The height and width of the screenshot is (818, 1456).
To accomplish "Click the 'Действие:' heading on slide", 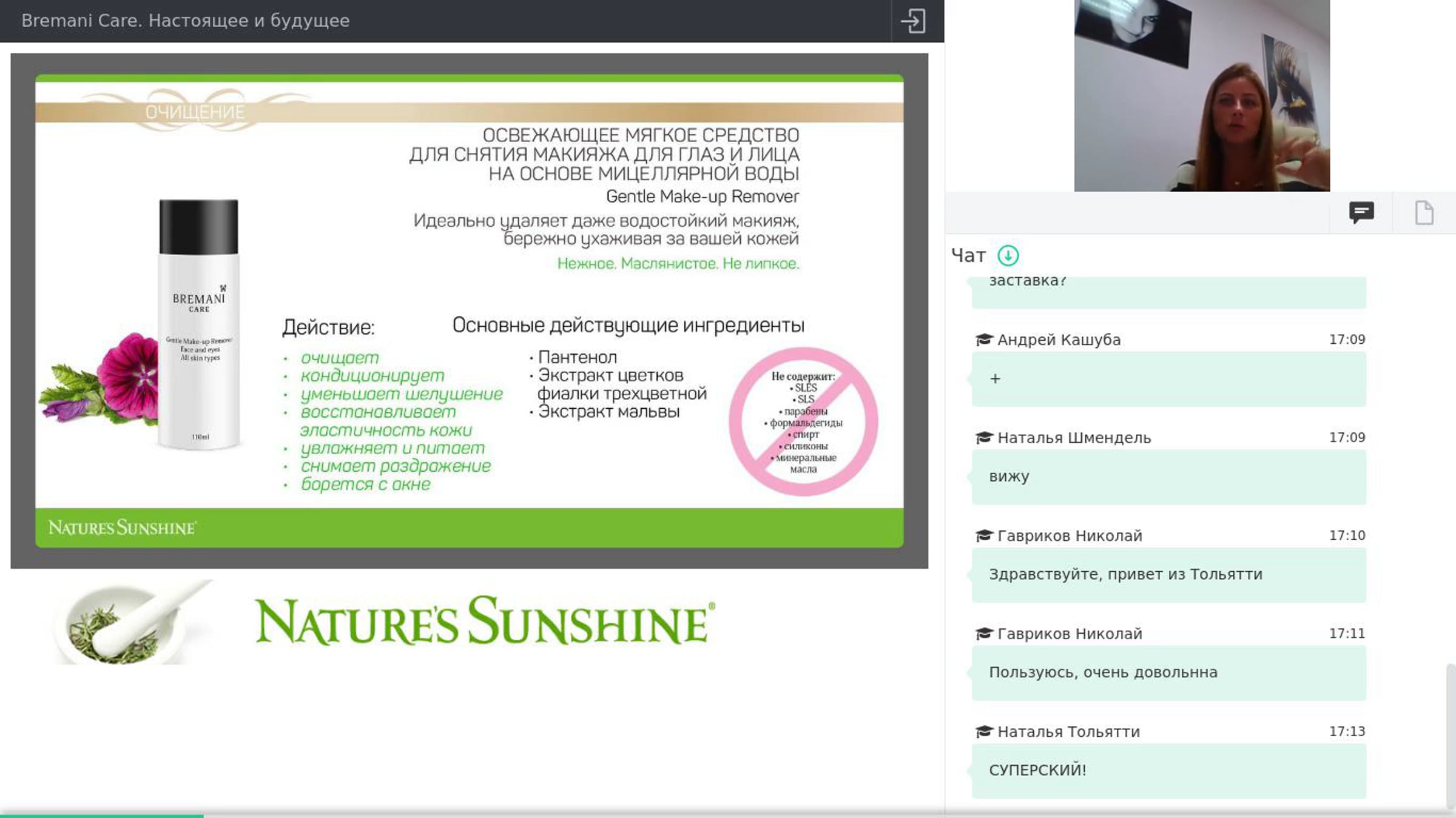I will [x=328, y=327].
